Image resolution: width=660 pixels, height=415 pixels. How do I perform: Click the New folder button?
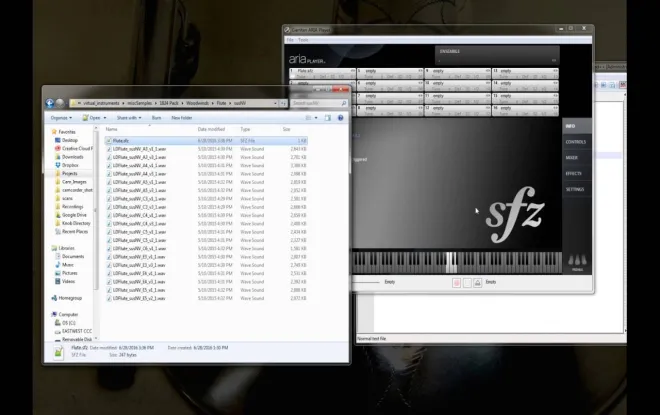point(182,118)
